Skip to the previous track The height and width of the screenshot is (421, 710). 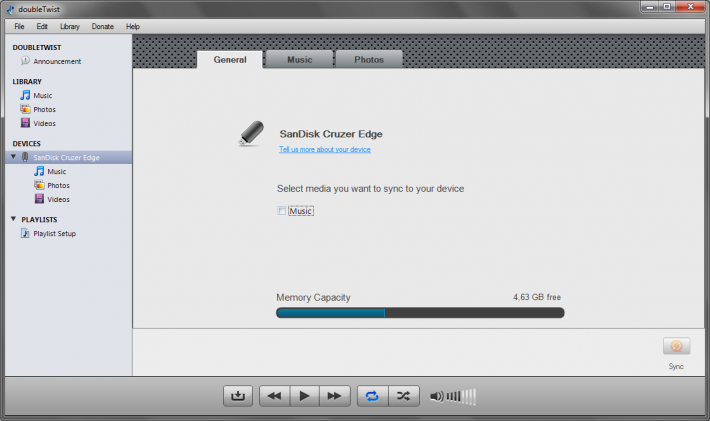pos(274,397)
